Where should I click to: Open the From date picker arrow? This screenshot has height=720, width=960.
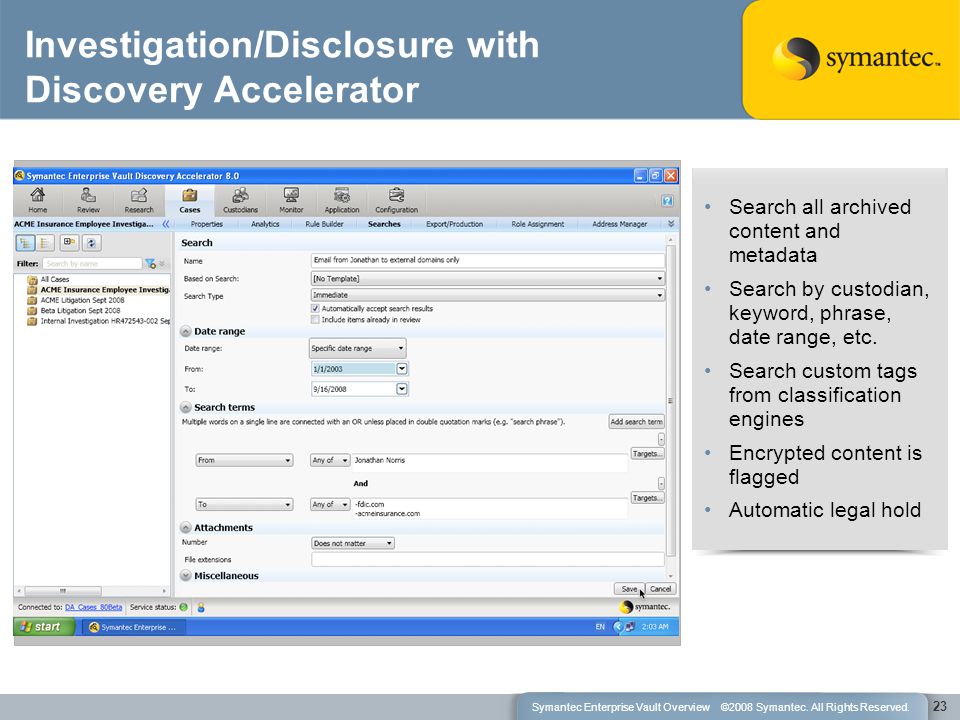tap(402, 369)
